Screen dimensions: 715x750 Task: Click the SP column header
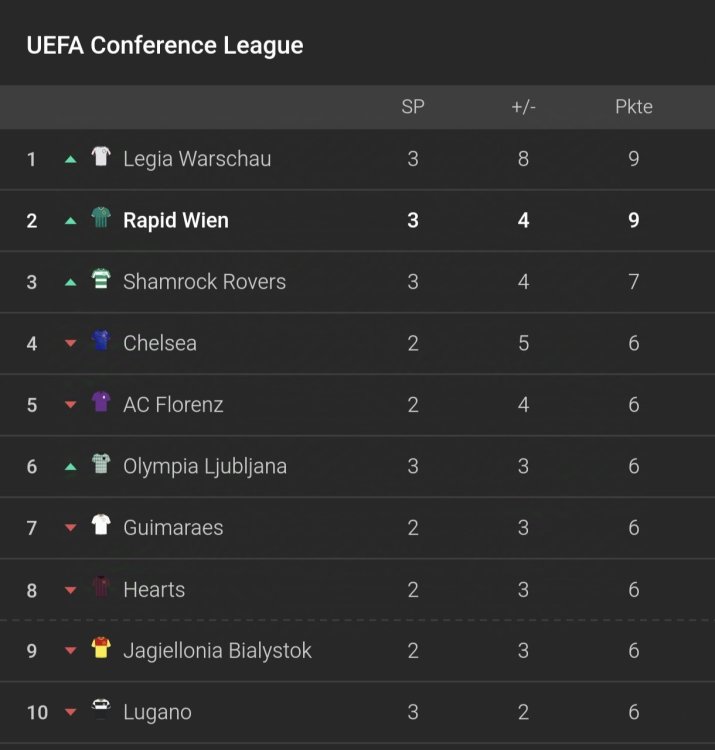click(413, 107)
